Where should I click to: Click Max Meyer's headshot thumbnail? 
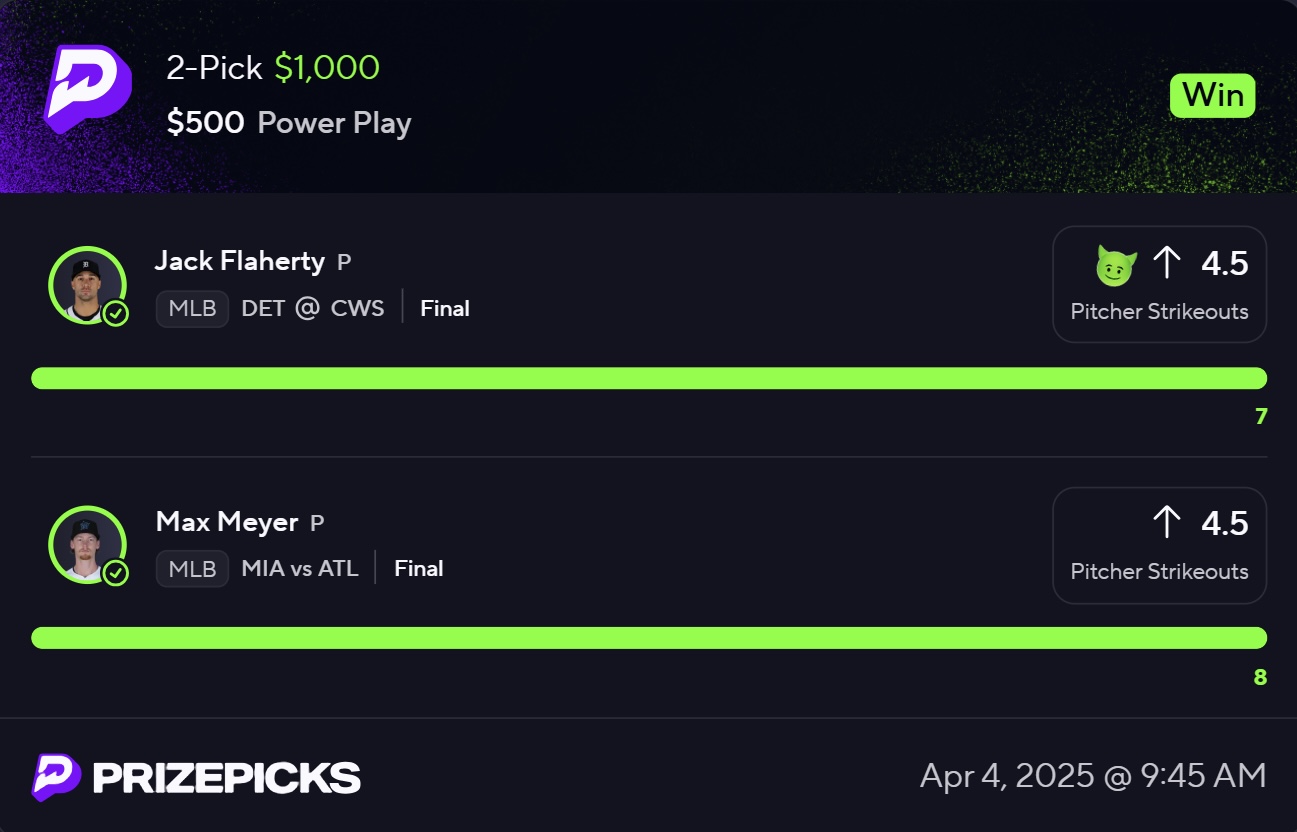tap(86, 545)
